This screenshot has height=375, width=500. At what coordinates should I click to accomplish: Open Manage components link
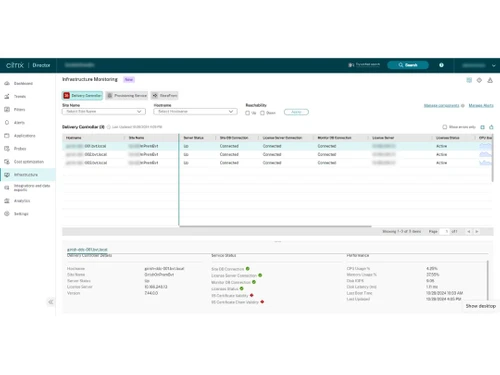point(441,106)
